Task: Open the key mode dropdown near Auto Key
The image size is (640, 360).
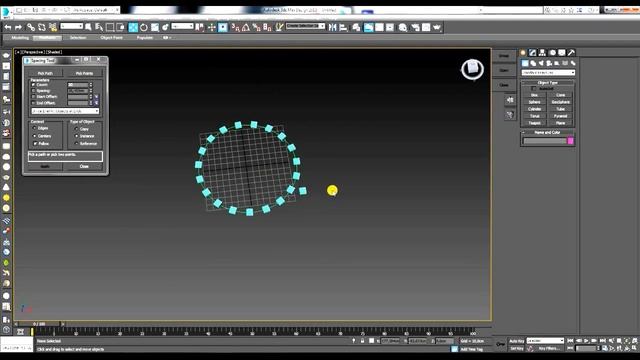Action: pyautogui.click(x=545, y=341)
